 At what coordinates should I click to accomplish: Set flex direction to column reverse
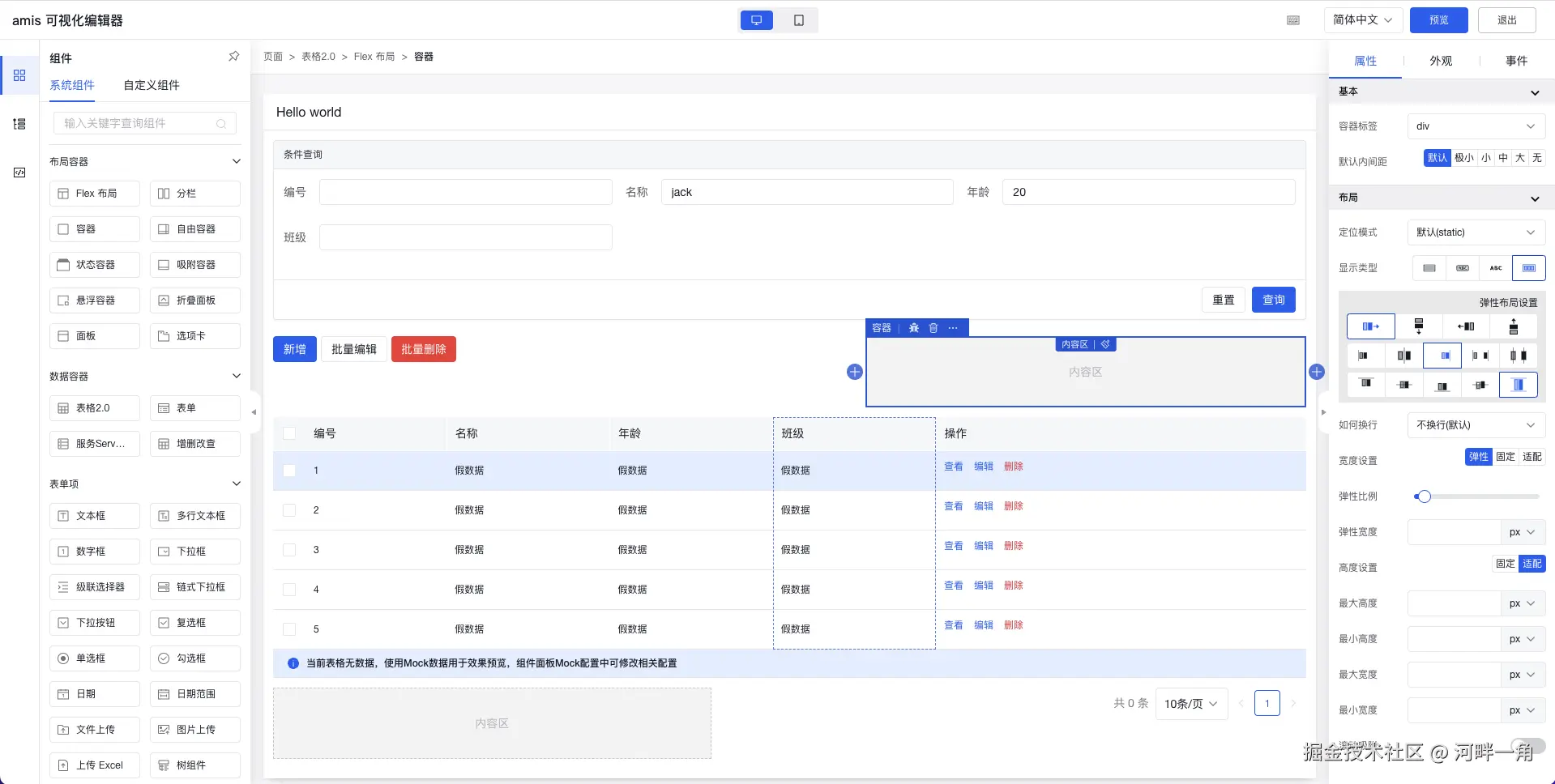(1514, 326)
